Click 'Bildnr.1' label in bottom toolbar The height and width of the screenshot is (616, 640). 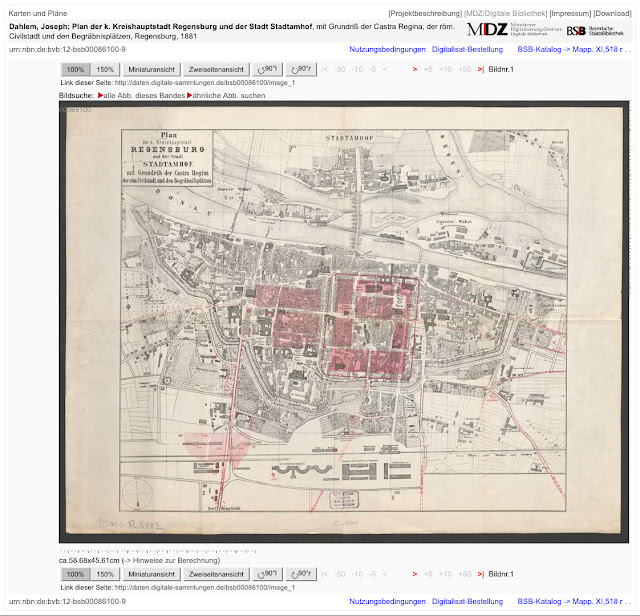pos(501,574)
